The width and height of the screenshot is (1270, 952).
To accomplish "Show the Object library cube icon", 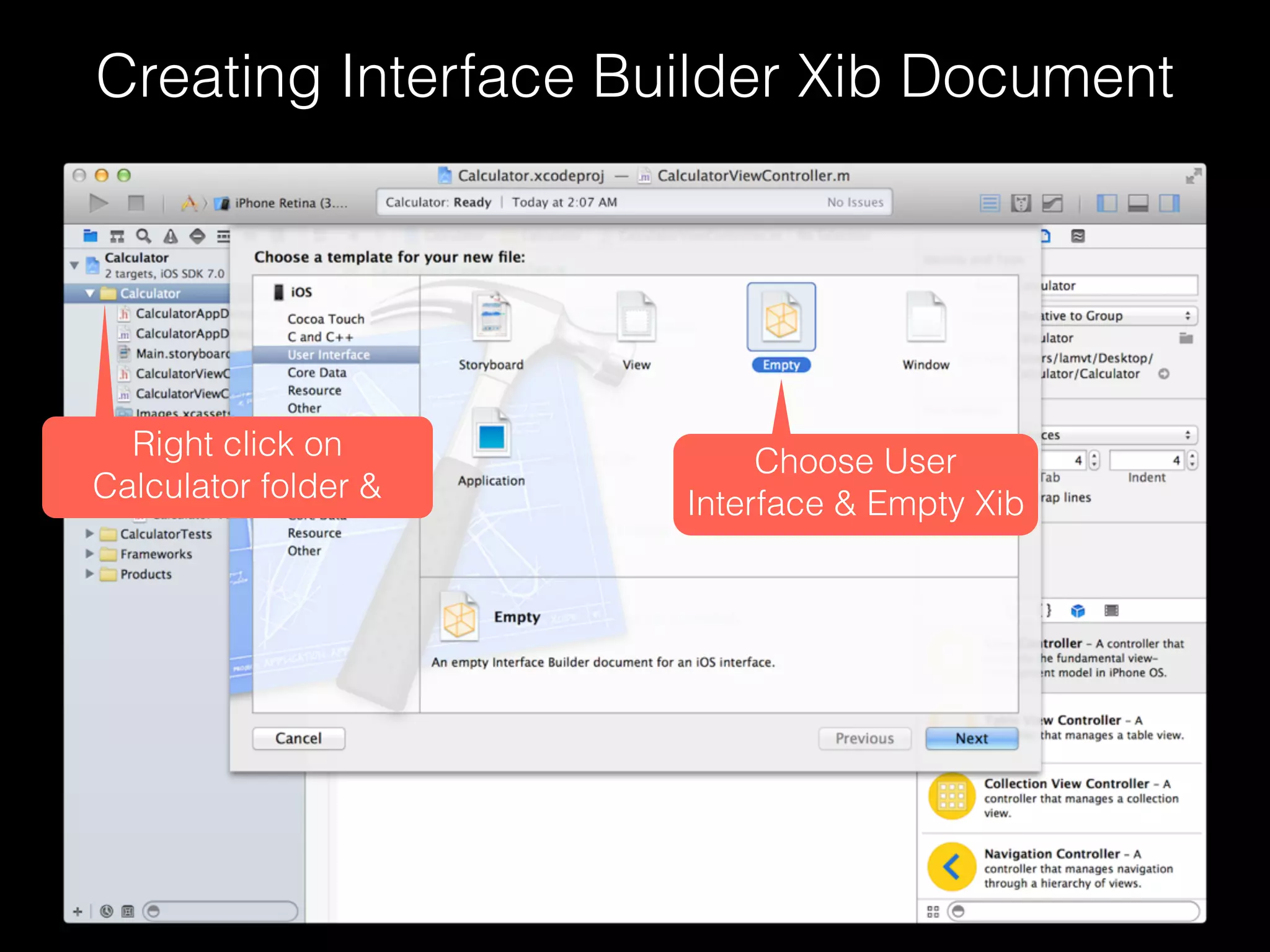I will tap(1078, 610).
